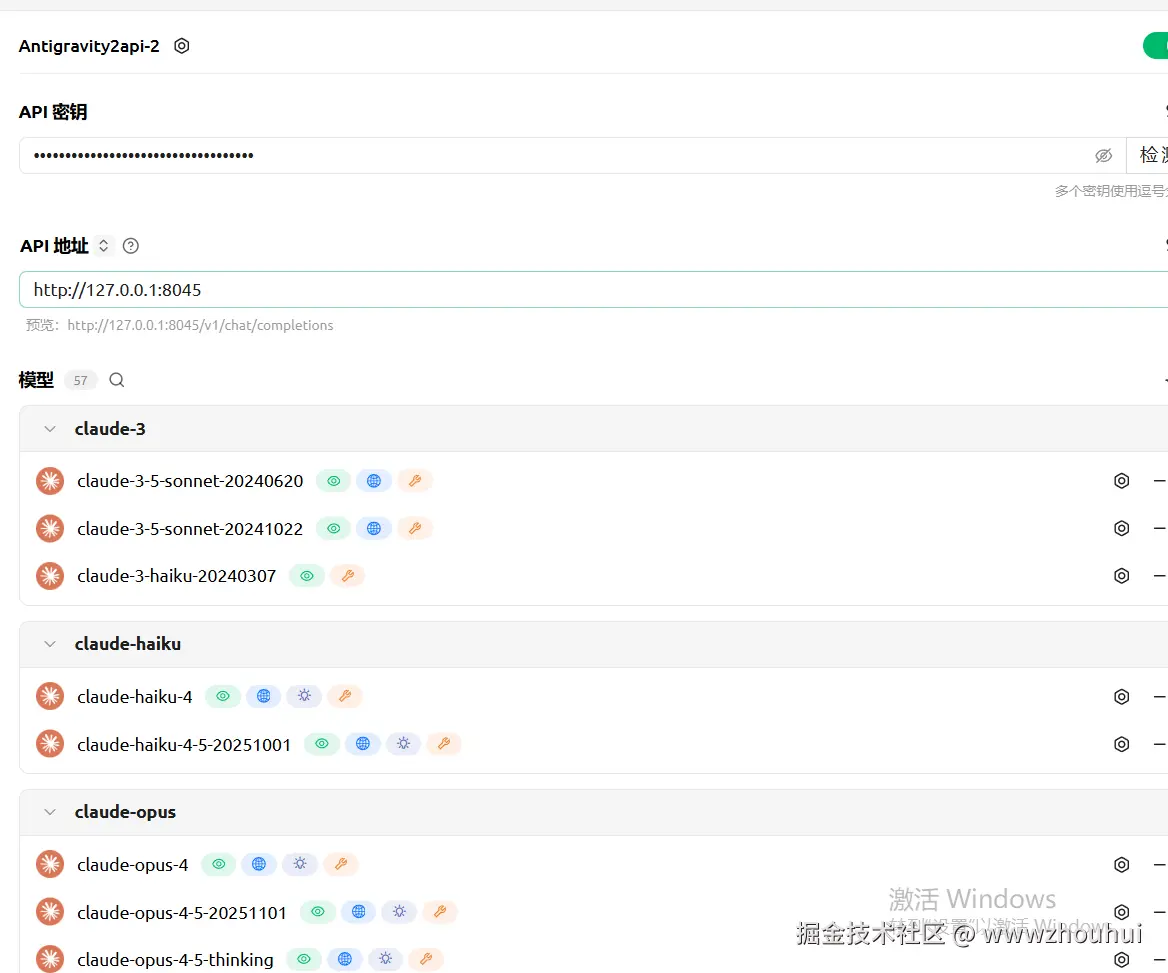Select model name claude-haiku-4

point(134,697)
